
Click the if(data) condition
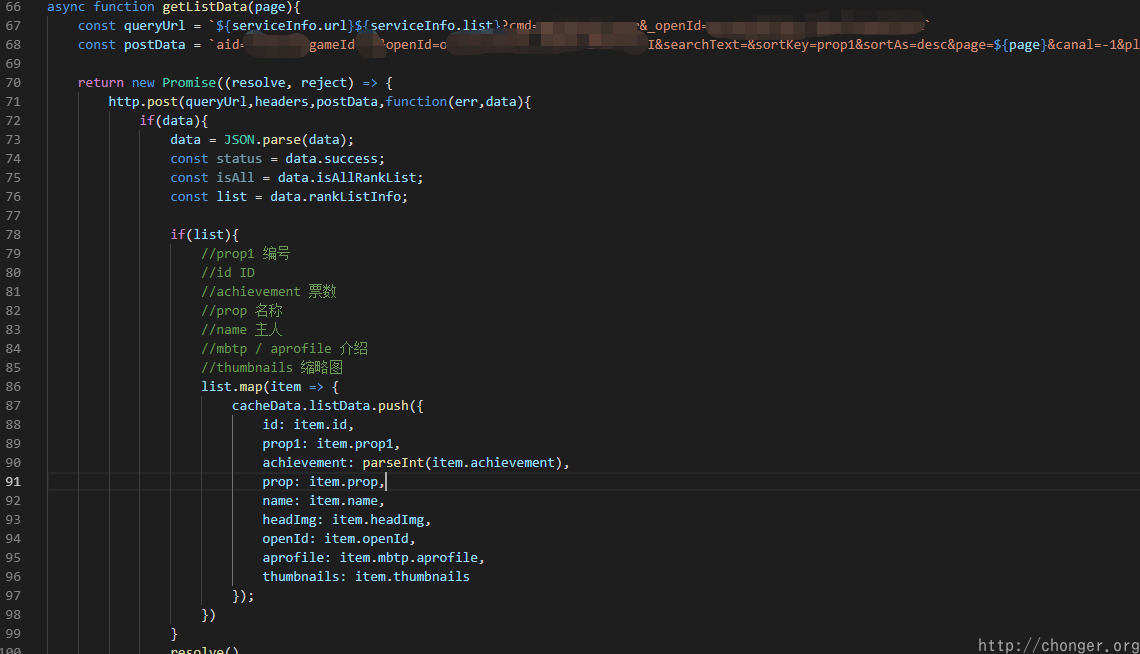(174, 121)
